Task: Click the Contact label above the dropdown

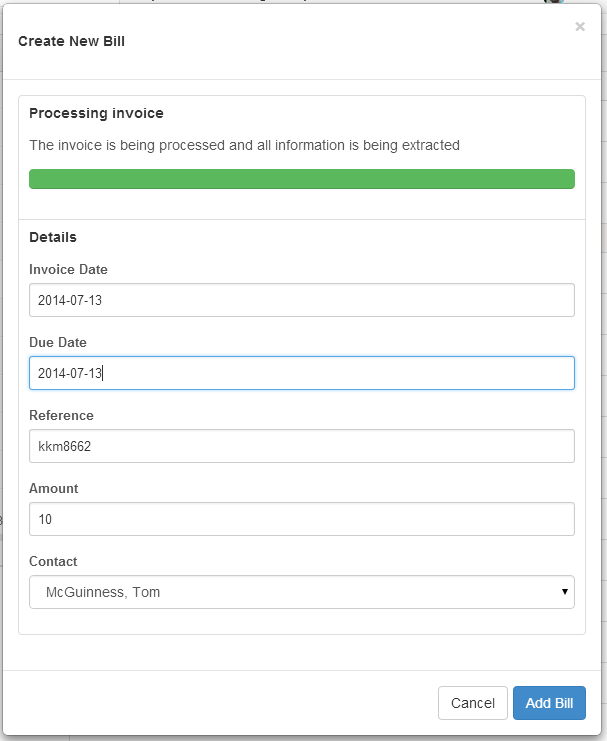Action: 53,561
